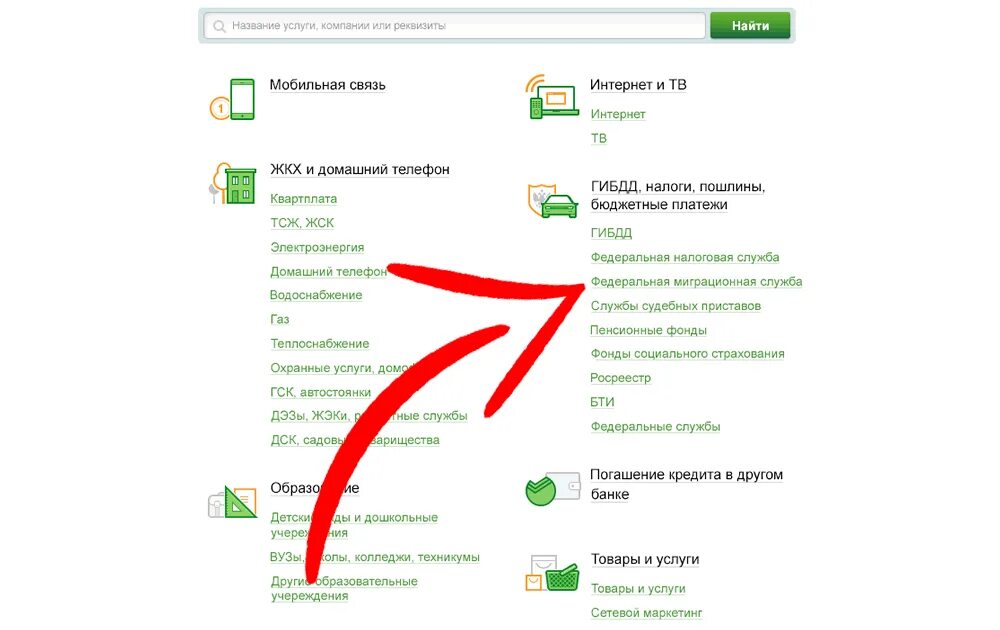Focus the service name search field
1000x630 pixels.
coord(454,26)
